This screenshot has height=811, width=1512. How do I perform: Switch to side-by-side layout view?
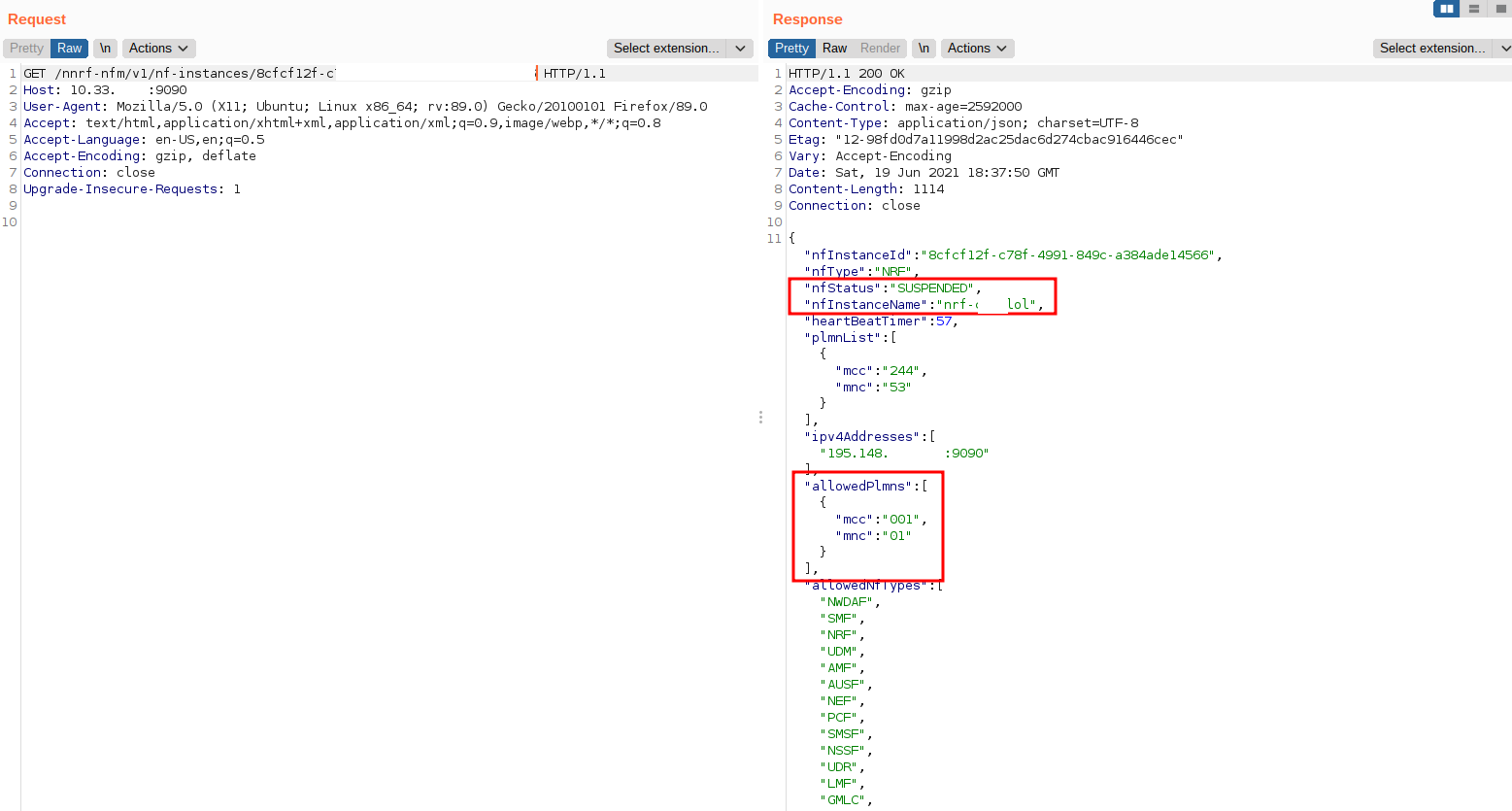[x=1446, y=9]
